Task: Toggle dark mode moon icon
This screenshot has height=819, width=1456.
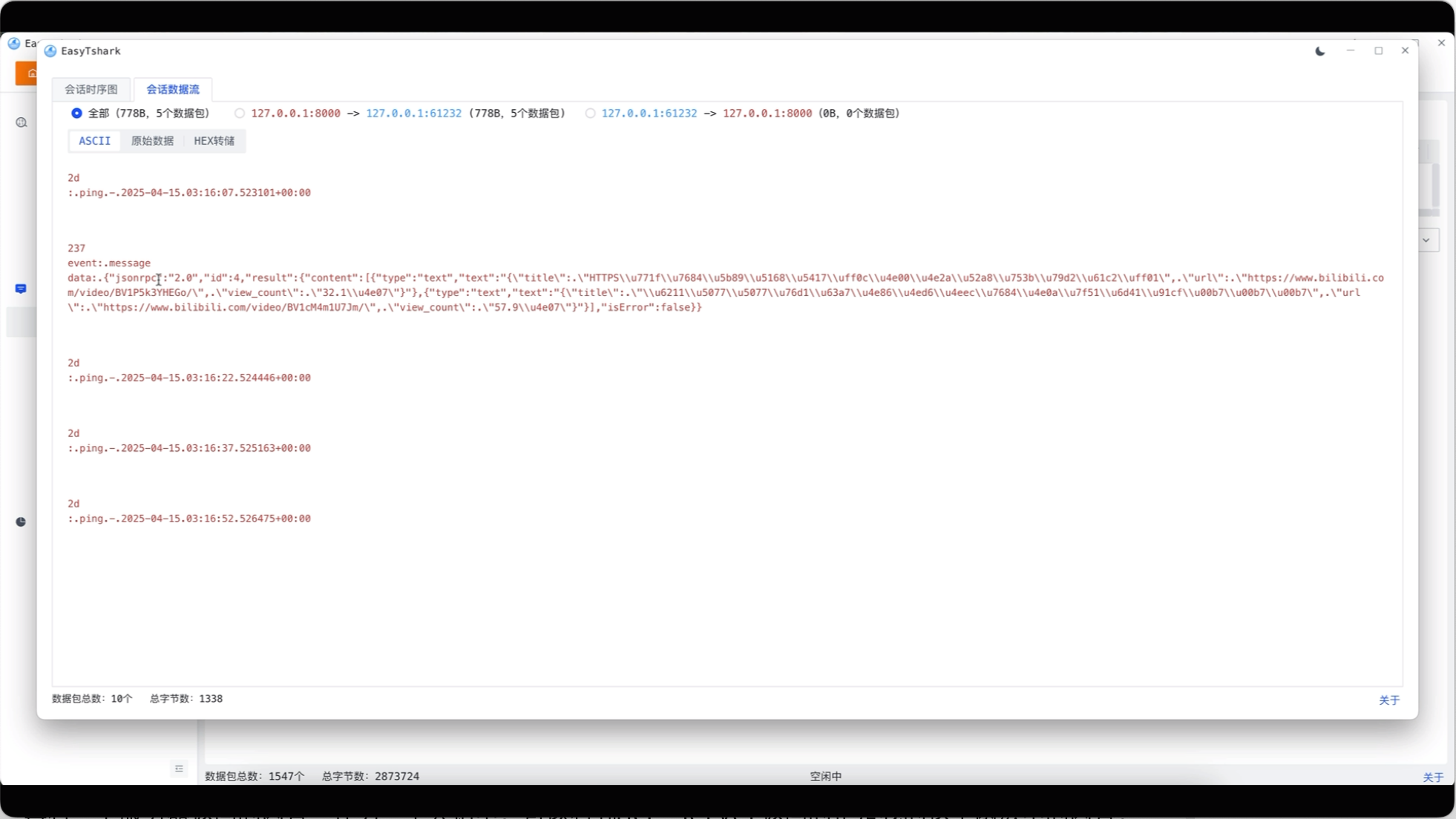Action: (1319, 51)
